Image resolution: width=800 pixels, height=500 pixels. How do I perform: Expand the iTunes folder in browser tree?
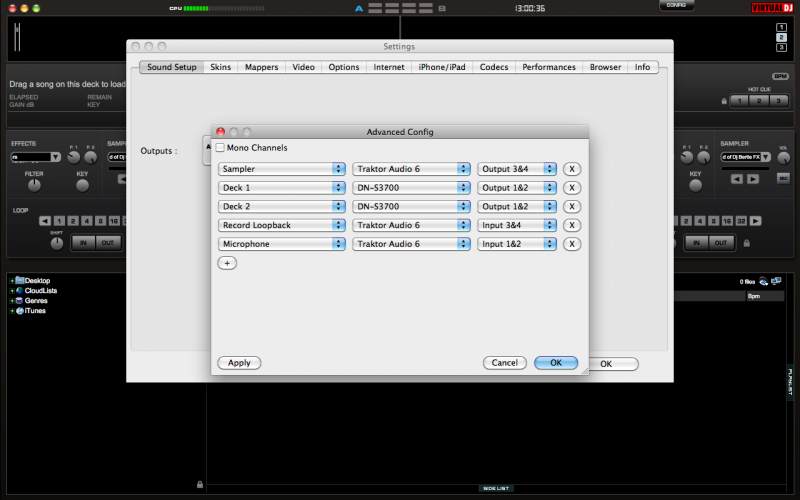coord(12,311)
